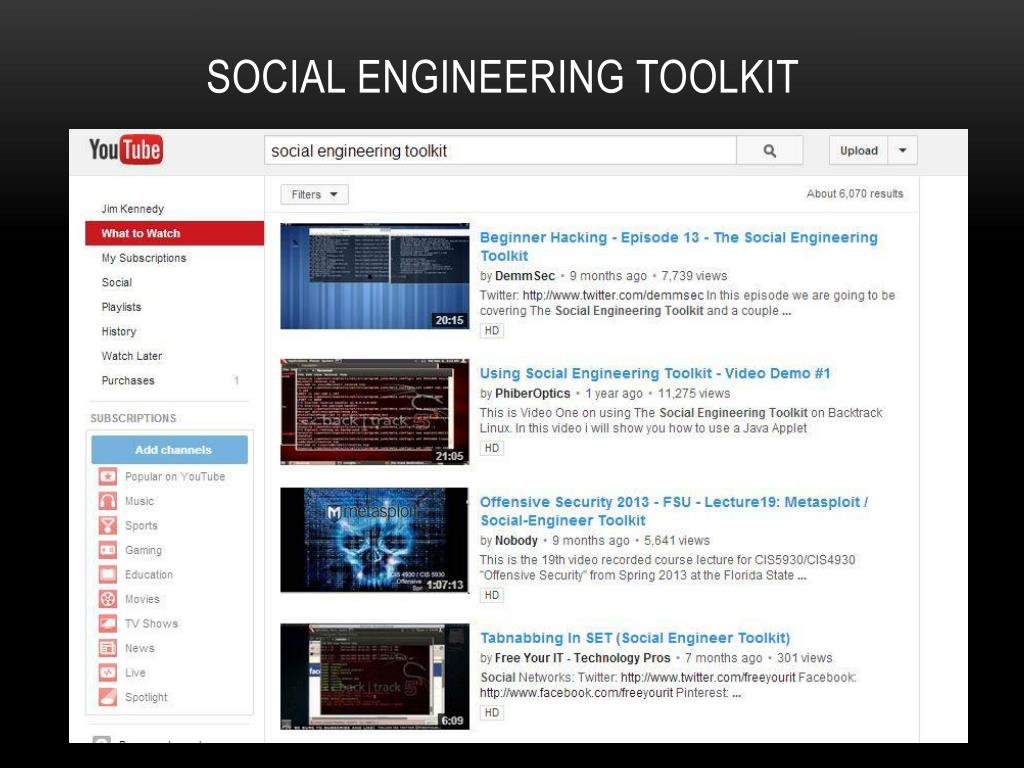Click the Sports subscription label
1024x768 pixels.
click(141, 526)
